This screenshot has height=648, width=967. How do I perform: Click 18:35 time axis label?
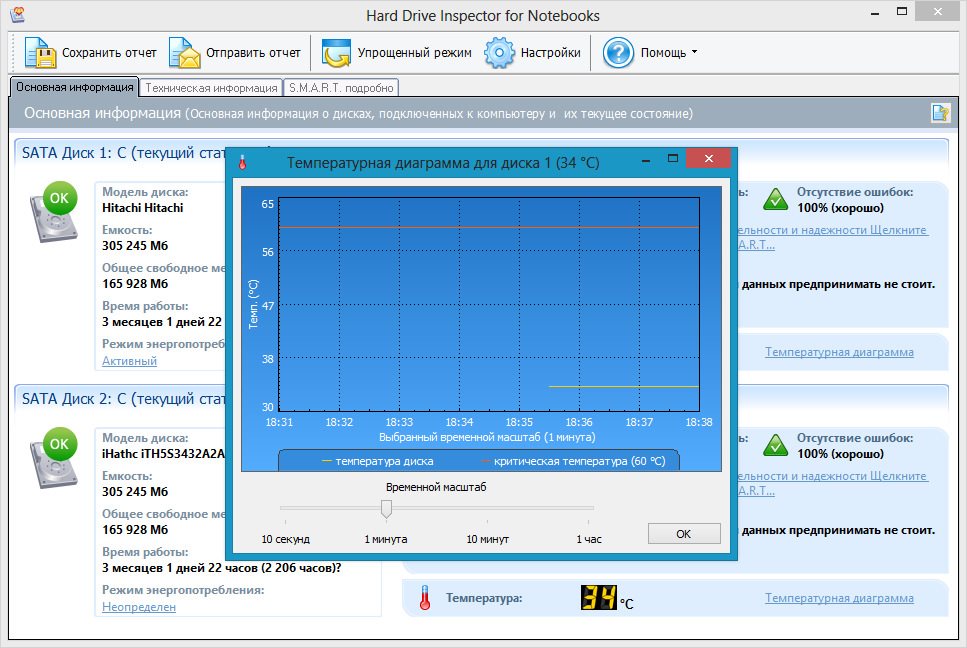pyautogui.click(x=519, y=422)
